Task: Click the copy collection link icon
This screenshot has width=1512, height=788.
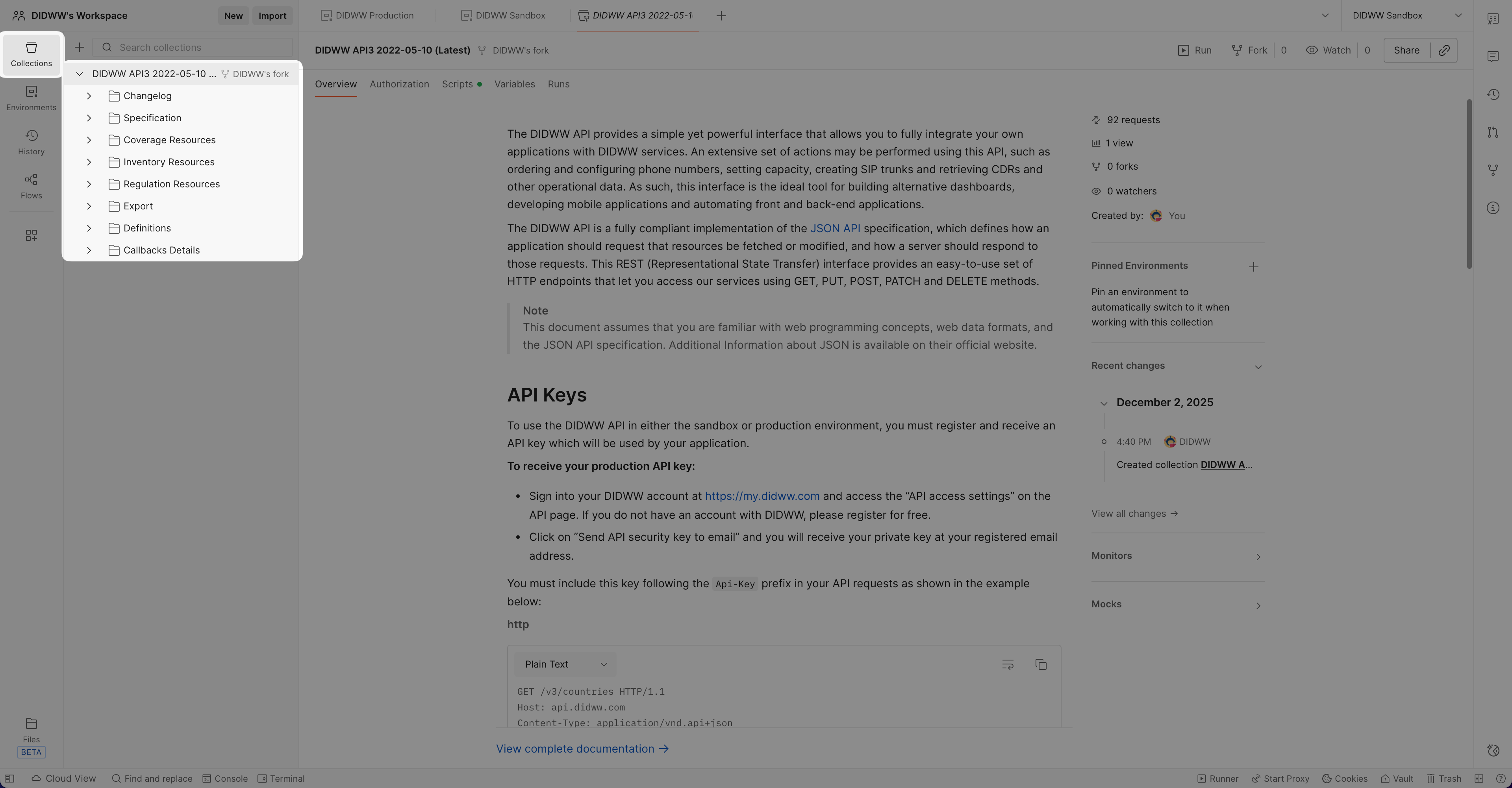Action: coord(1444,50)
